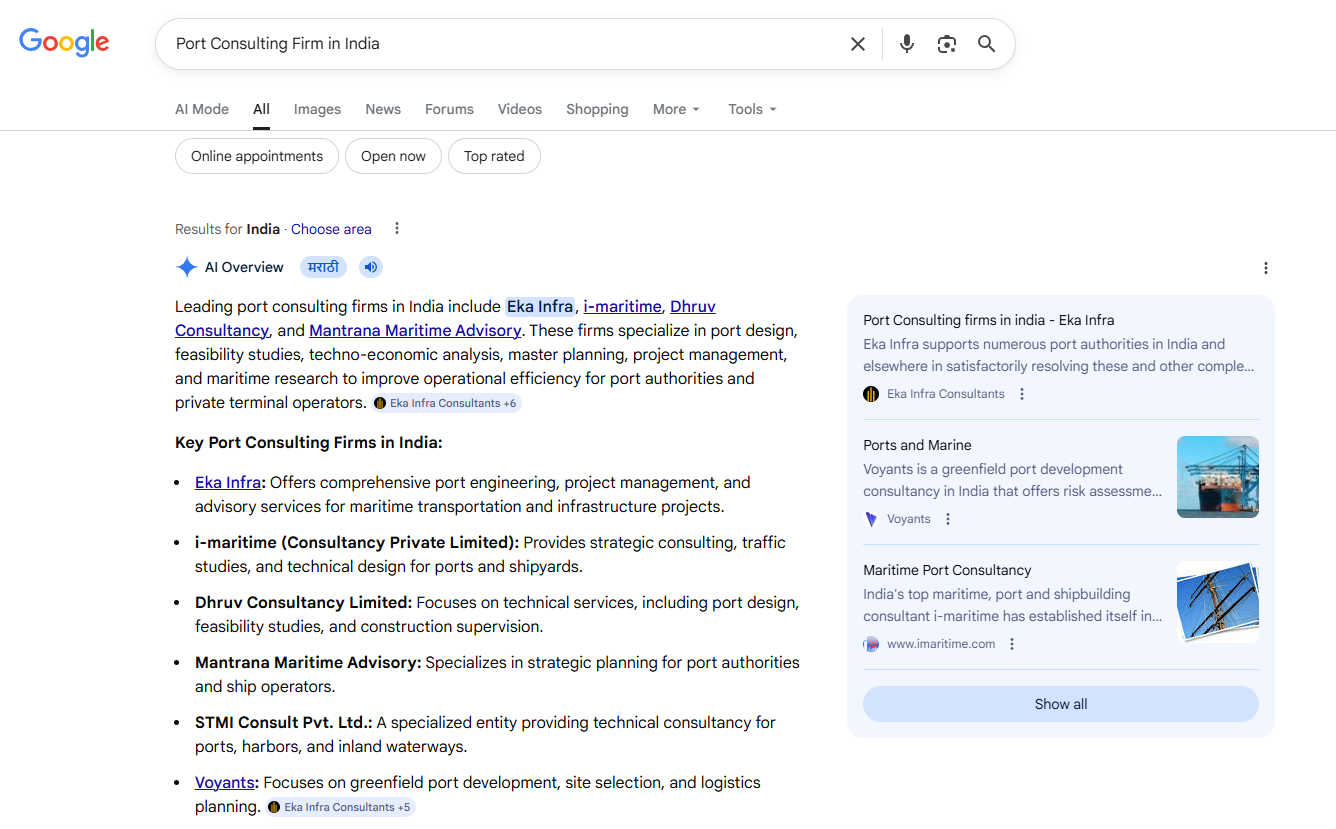Click the magnifier search button
This screenshot has width=1336, height=829.
[987, 44]
